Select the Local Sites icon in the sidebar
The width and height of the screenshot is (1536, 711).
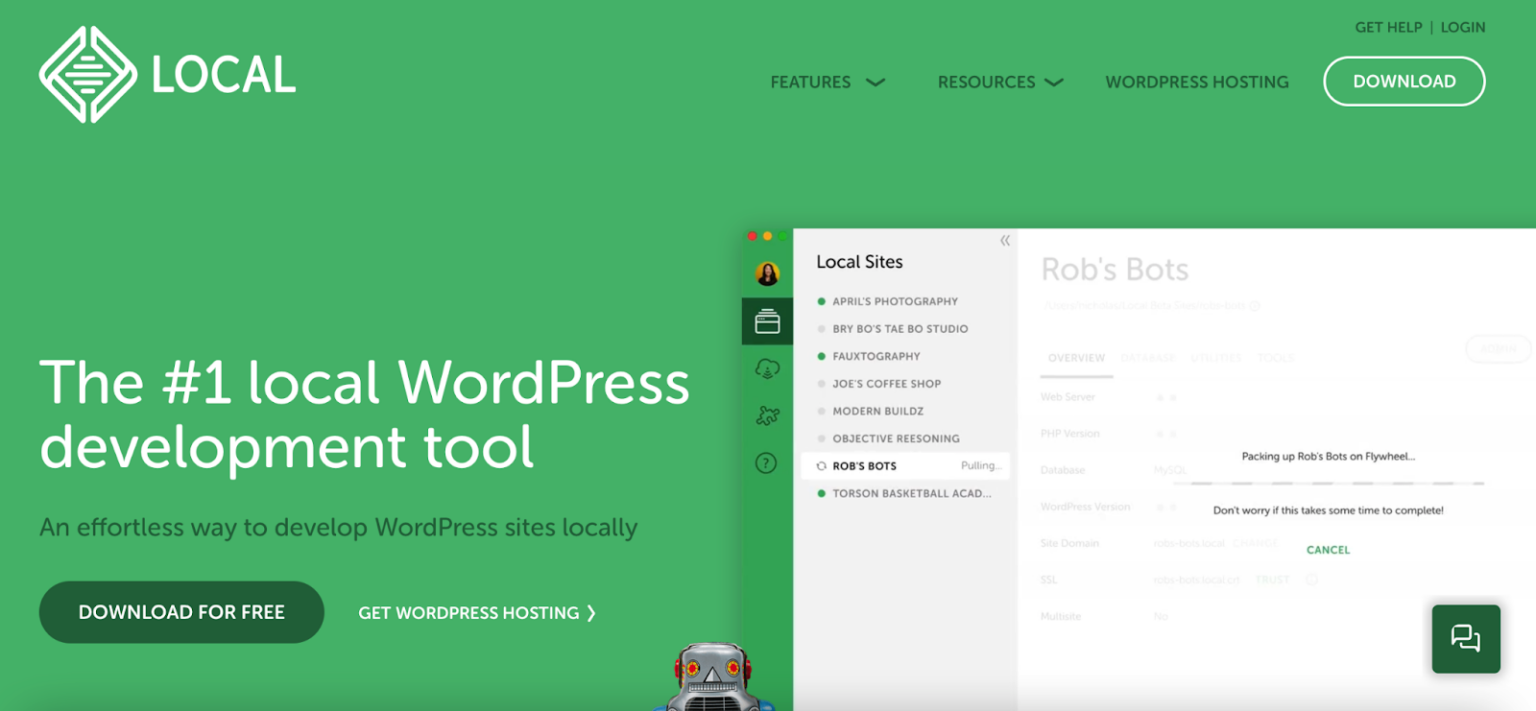(x=767, y=321)
